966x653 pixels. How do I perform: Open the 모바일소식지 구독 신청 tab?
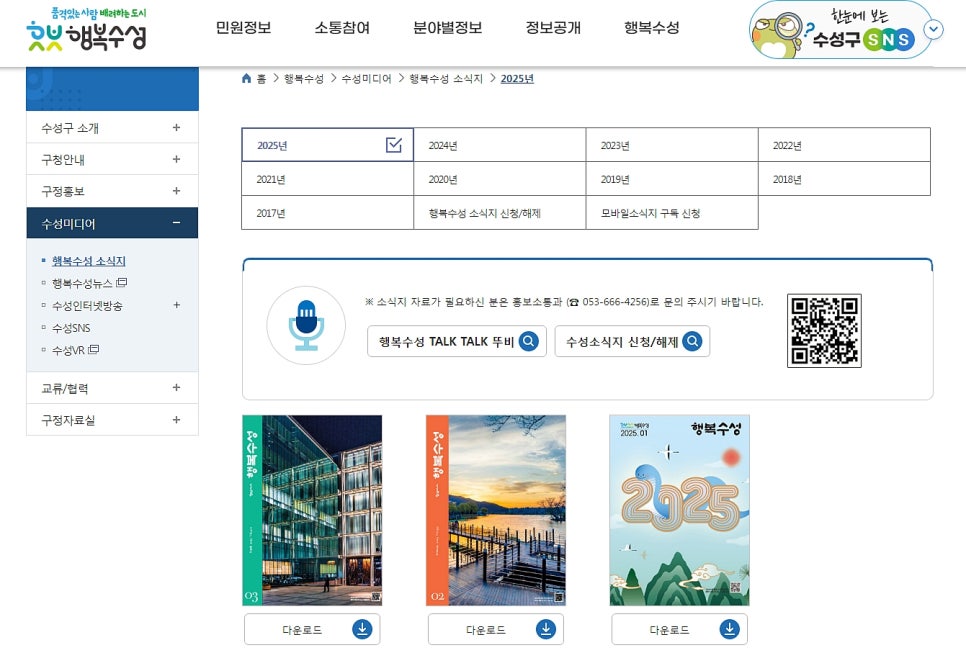point(672,213)
